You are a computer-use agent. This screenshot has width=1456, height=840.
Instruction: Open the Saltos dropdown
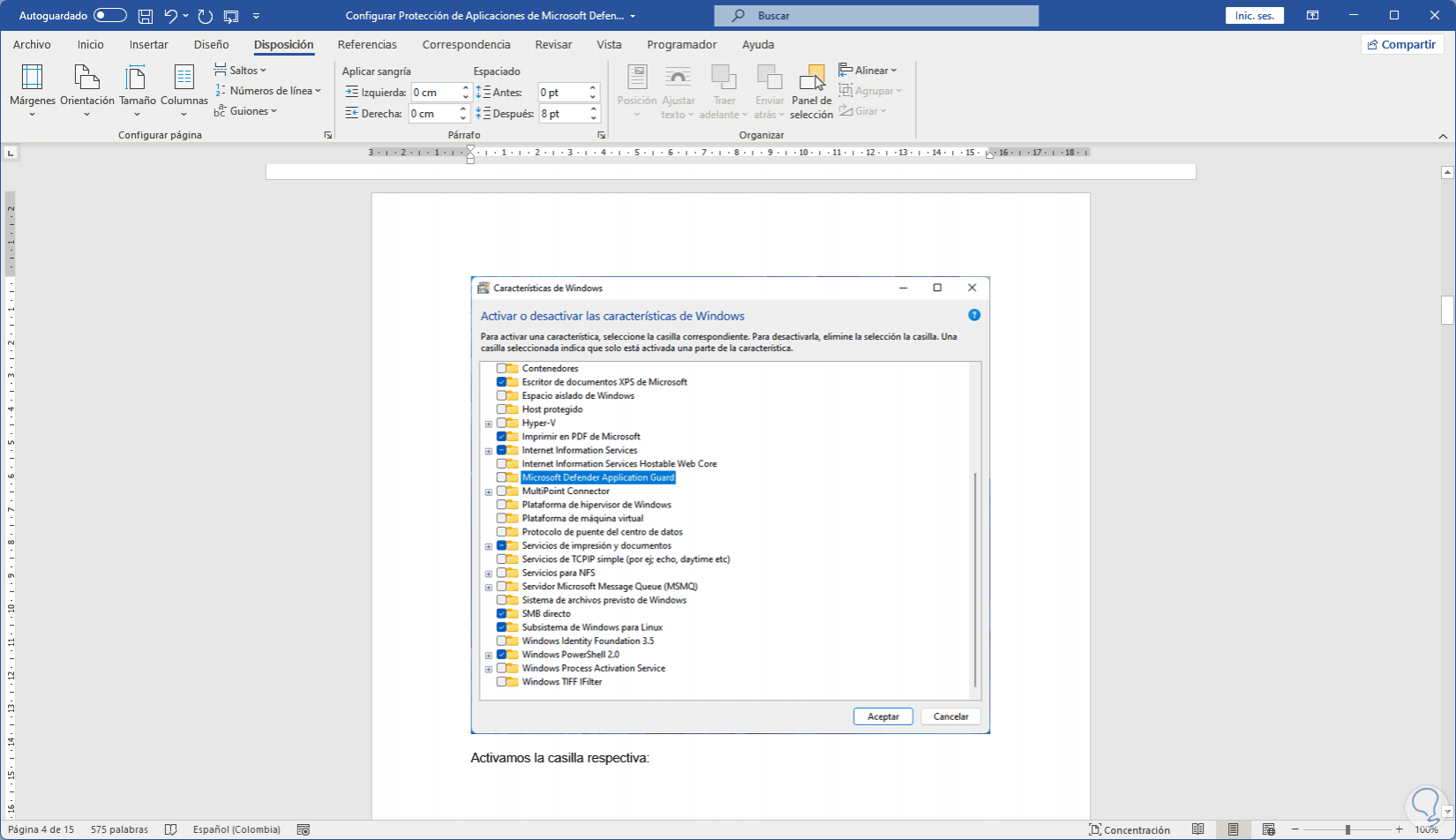tap(240, 71)
